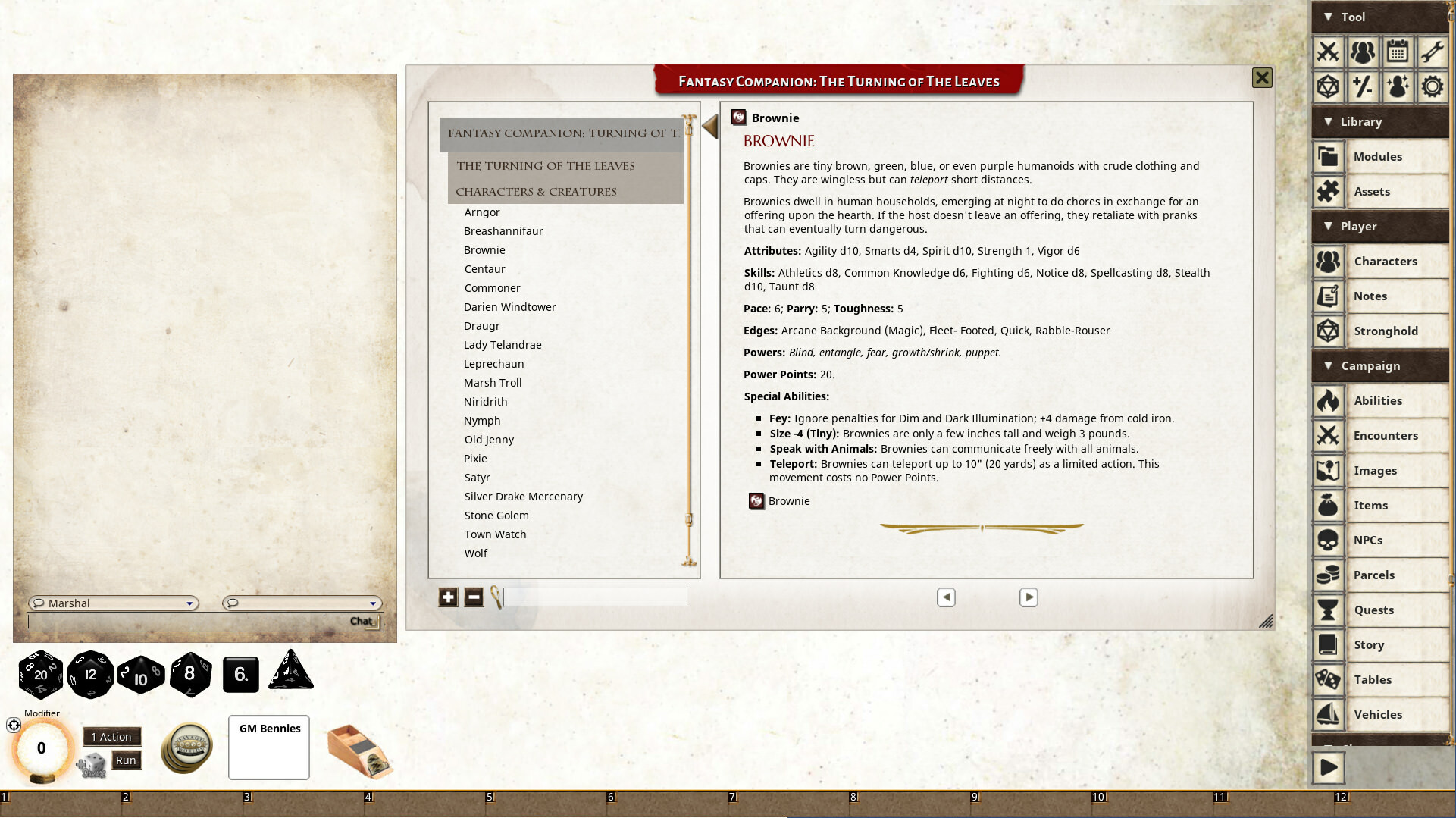This screenshot has height=818, width=1456.
Task: Select Leprechaun from the creature list
Action: 493,363
